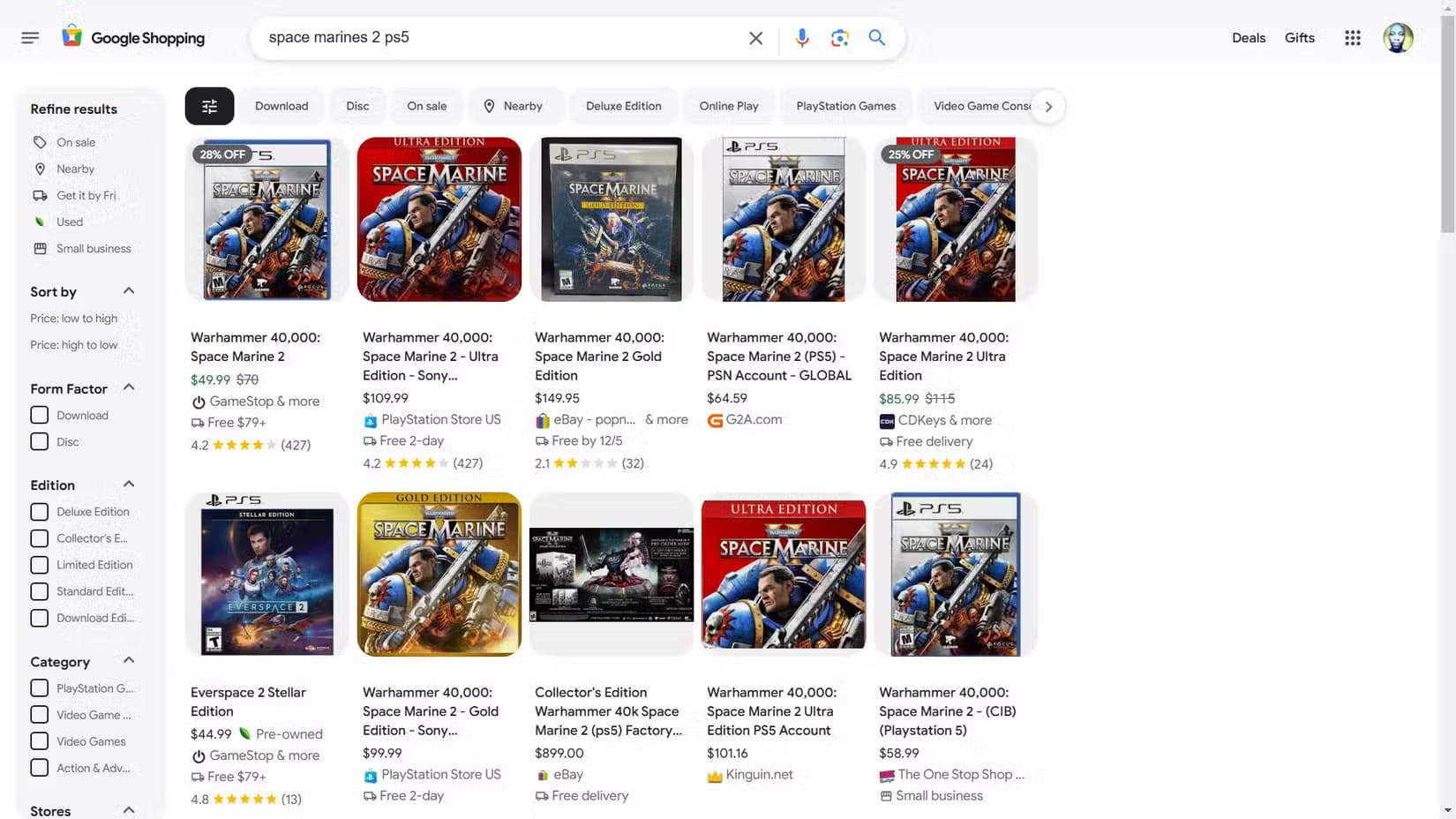This screenshot has height=819, width=1456.
Task: Select the Download filter chip
Action: [281, 106]
